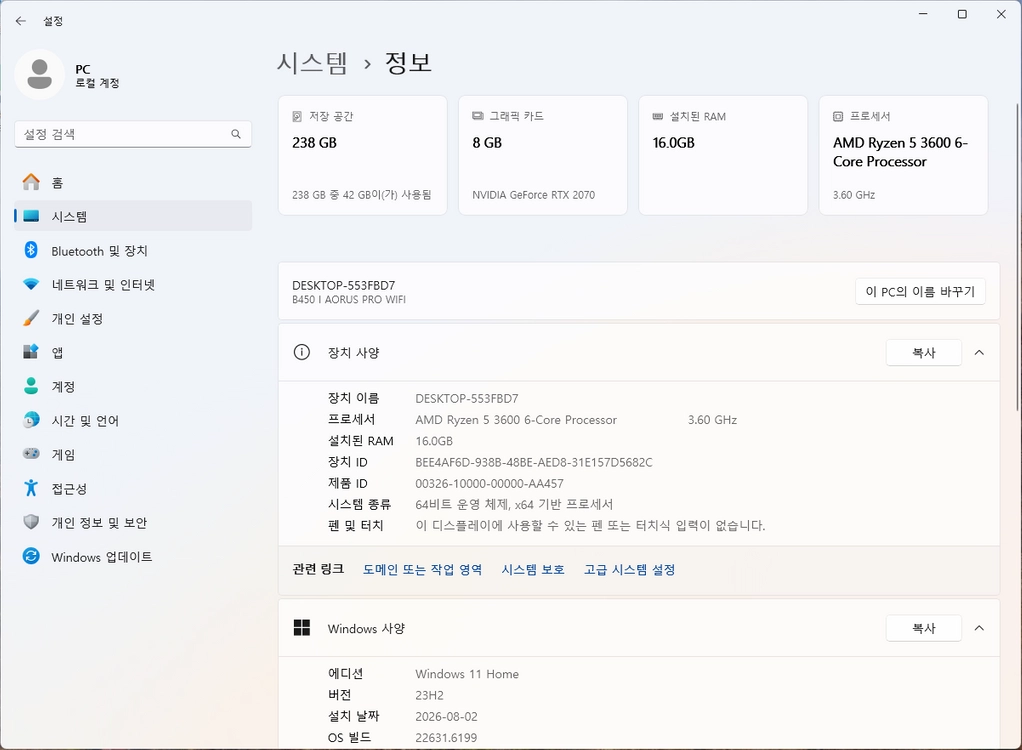The height and width of the screenshot is (750, 1022).
Task: Open the 그래픽 카드 8 GB card
Action: pos(543,155)
